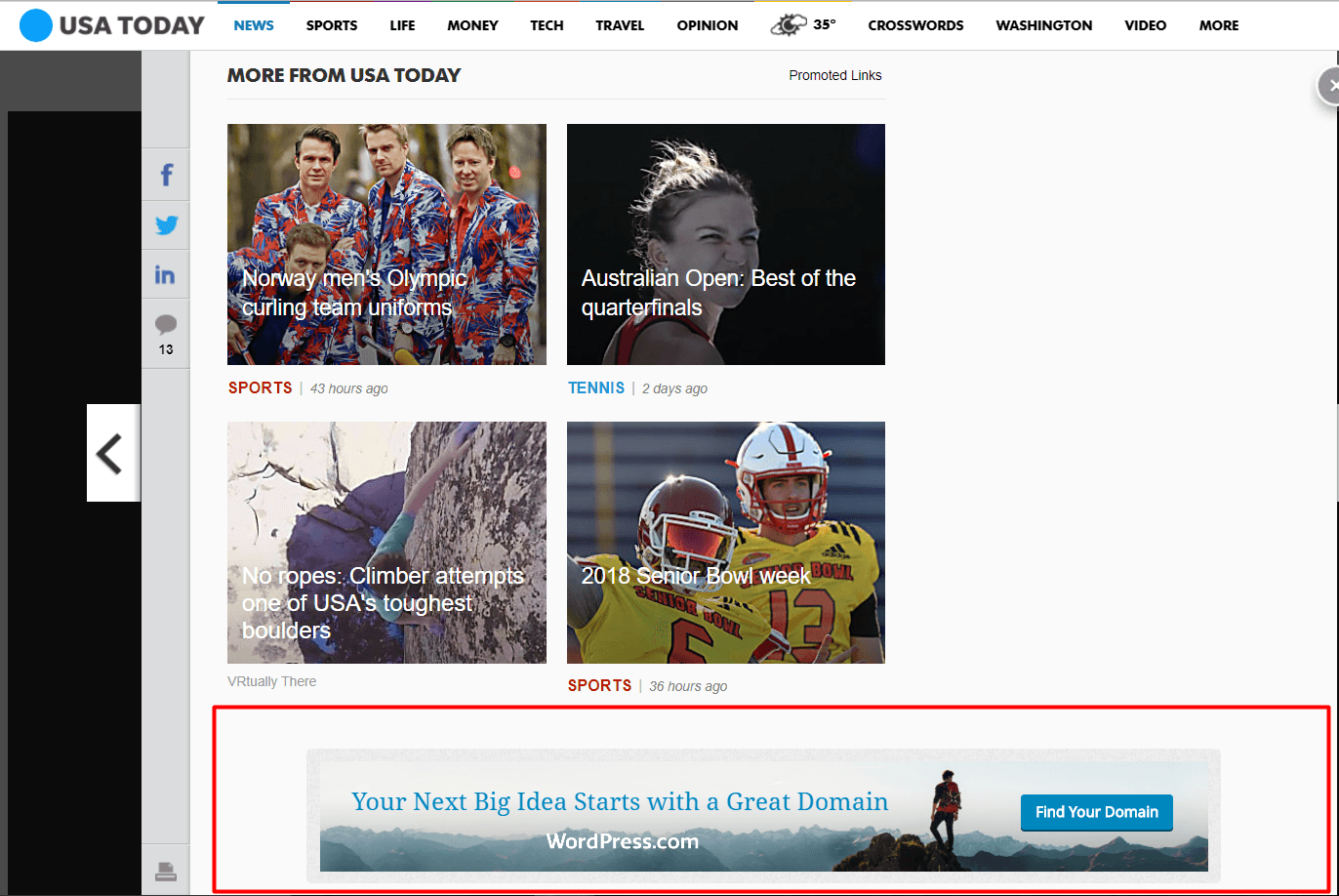Click the print icon in sidebar
This screenshot has width=1339, height=896.
166,871
